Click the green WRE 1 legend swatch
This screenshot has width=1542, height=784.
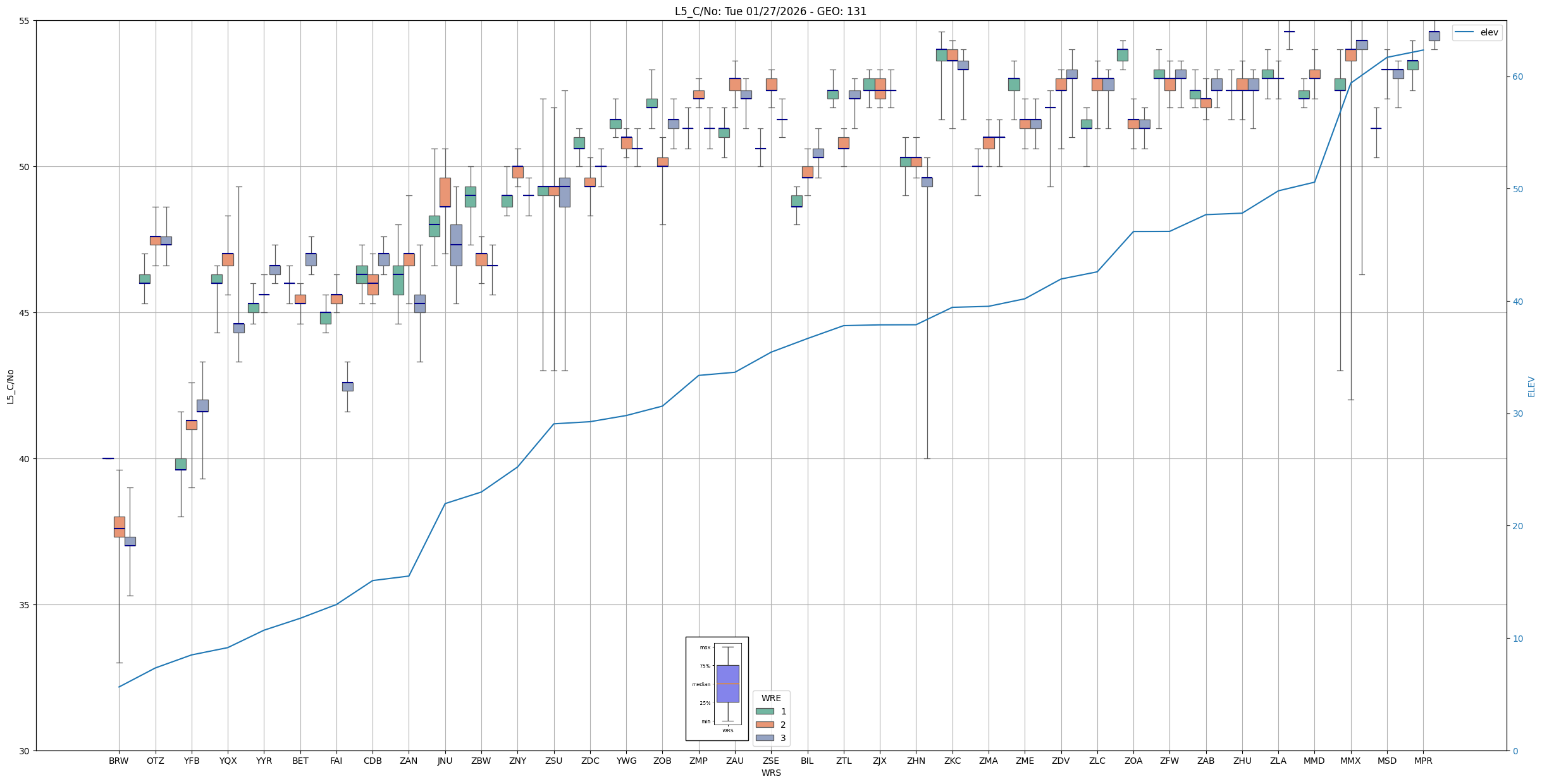765,711
